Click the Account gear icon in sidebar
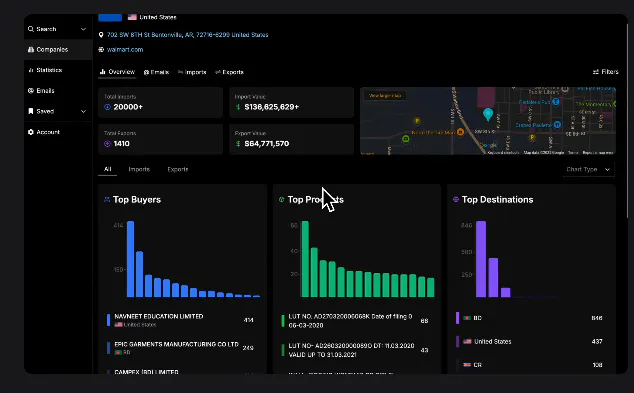 click(31, 132)
